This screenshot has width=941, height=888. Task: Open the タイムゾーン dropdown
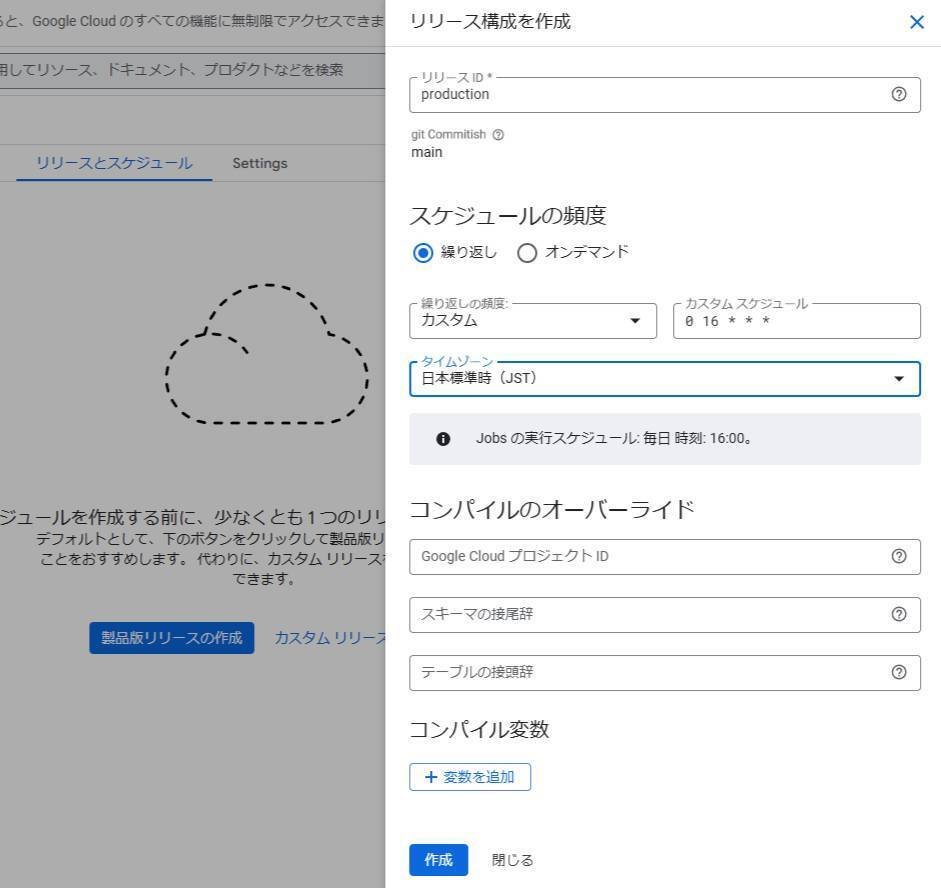[x=665, y=379]
